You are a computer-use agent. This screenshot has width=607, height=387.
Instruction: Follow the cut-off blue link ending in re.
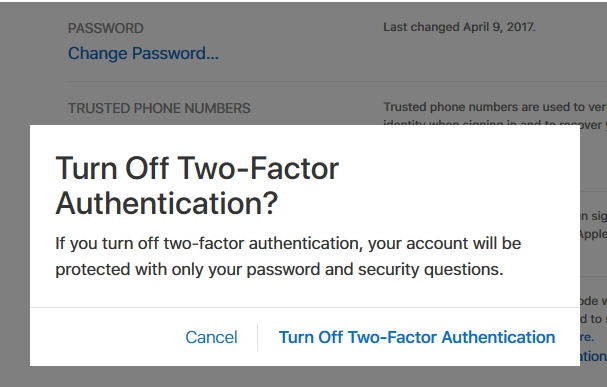click(x=586, y=337)
